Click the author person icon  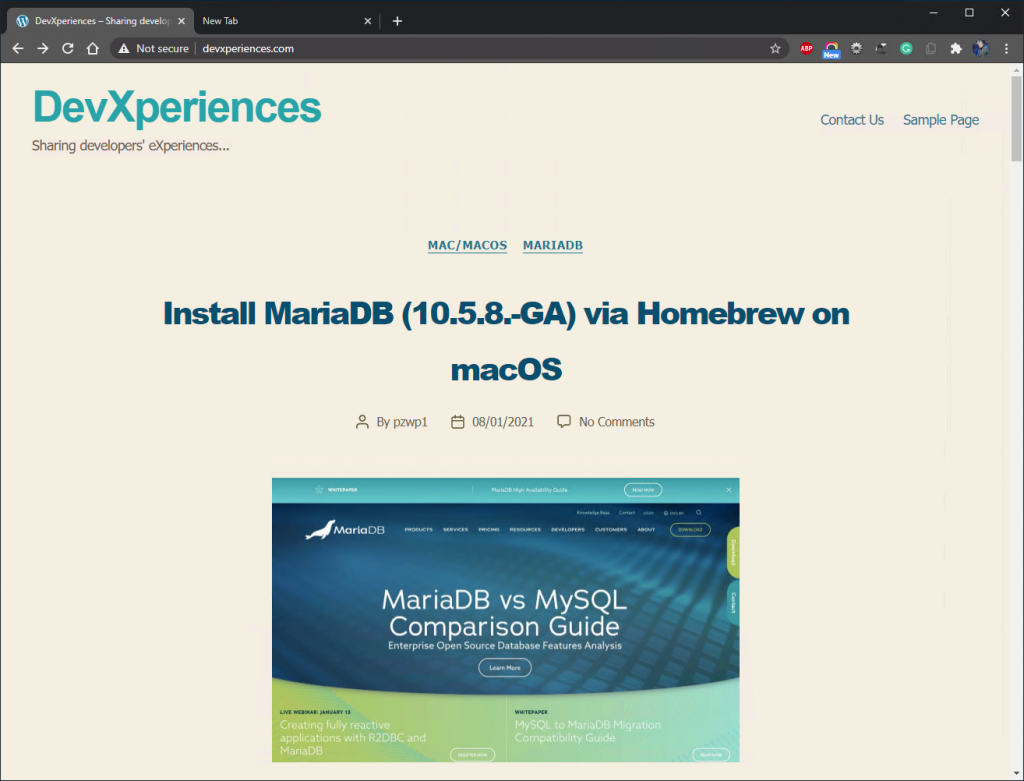[x=362, y=422]
